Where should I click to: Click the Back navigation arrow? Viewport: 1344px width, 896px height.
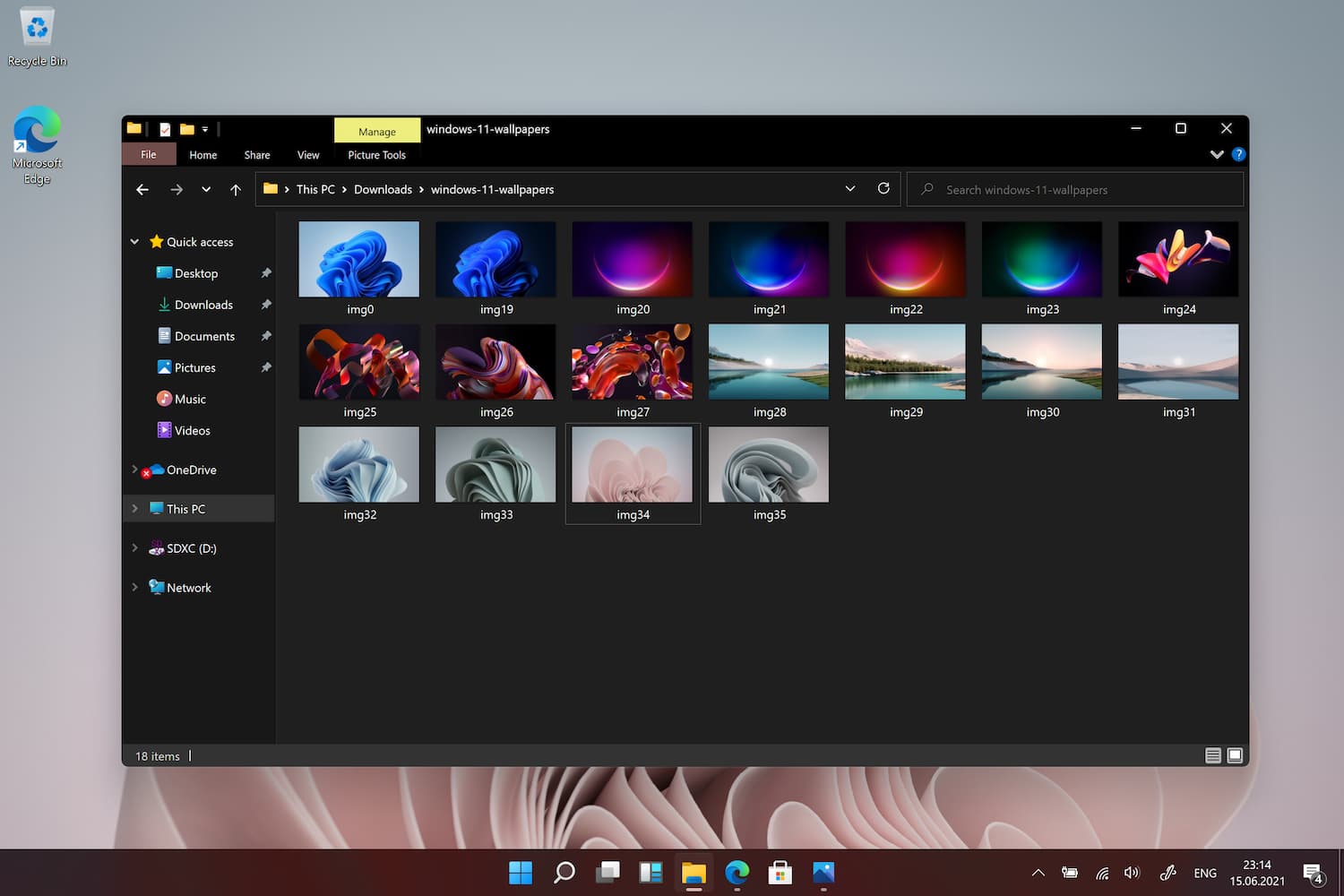point(142,189)
